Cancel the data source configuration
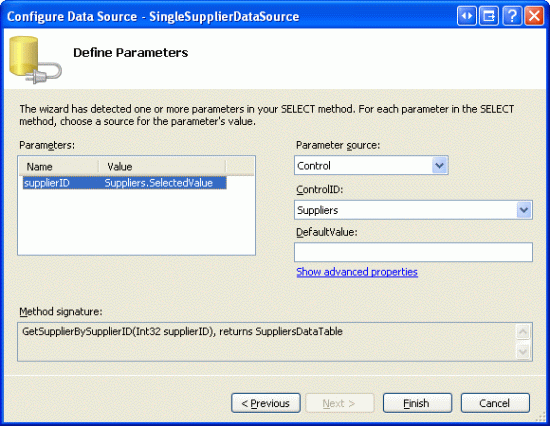The height and width of the screenshot is (426, 550). coord(495,403)
